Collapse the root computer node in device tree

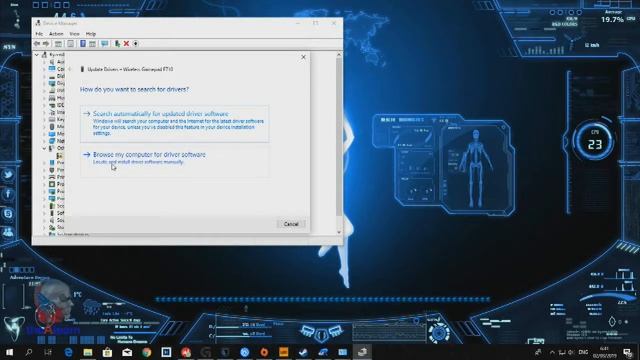[x=37, y=54]
